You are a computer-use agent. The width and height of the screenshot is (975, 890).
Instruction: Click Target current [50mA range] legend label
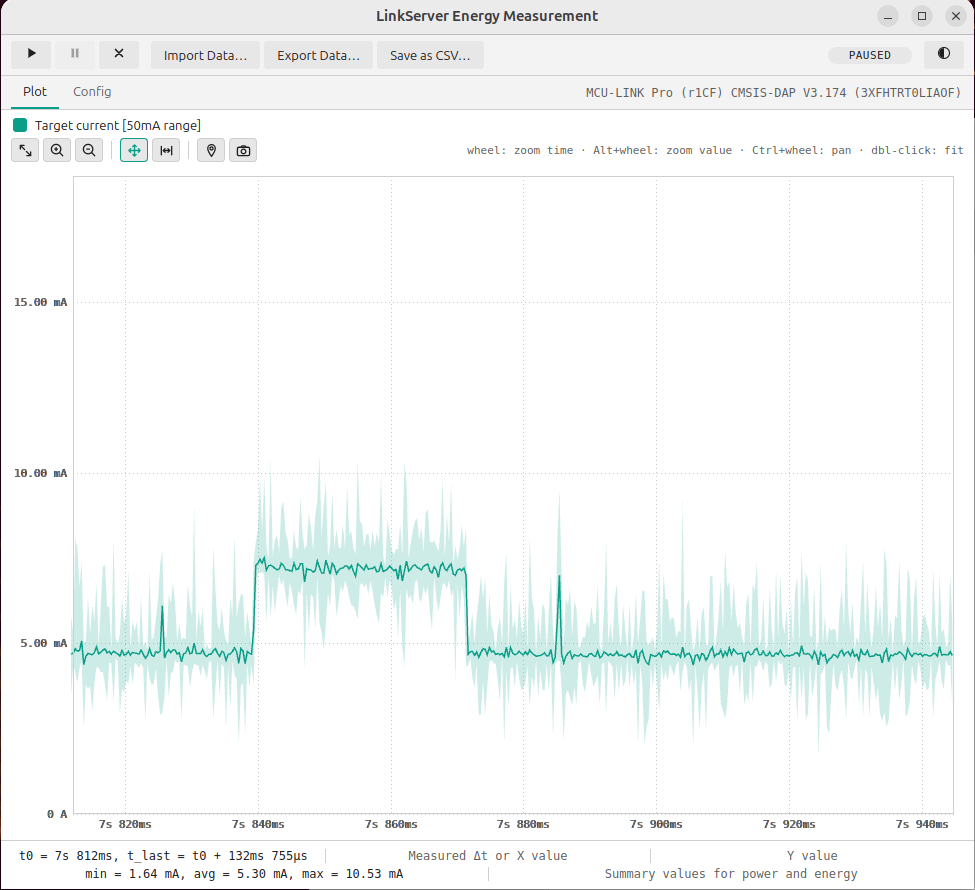click(118, 125)
